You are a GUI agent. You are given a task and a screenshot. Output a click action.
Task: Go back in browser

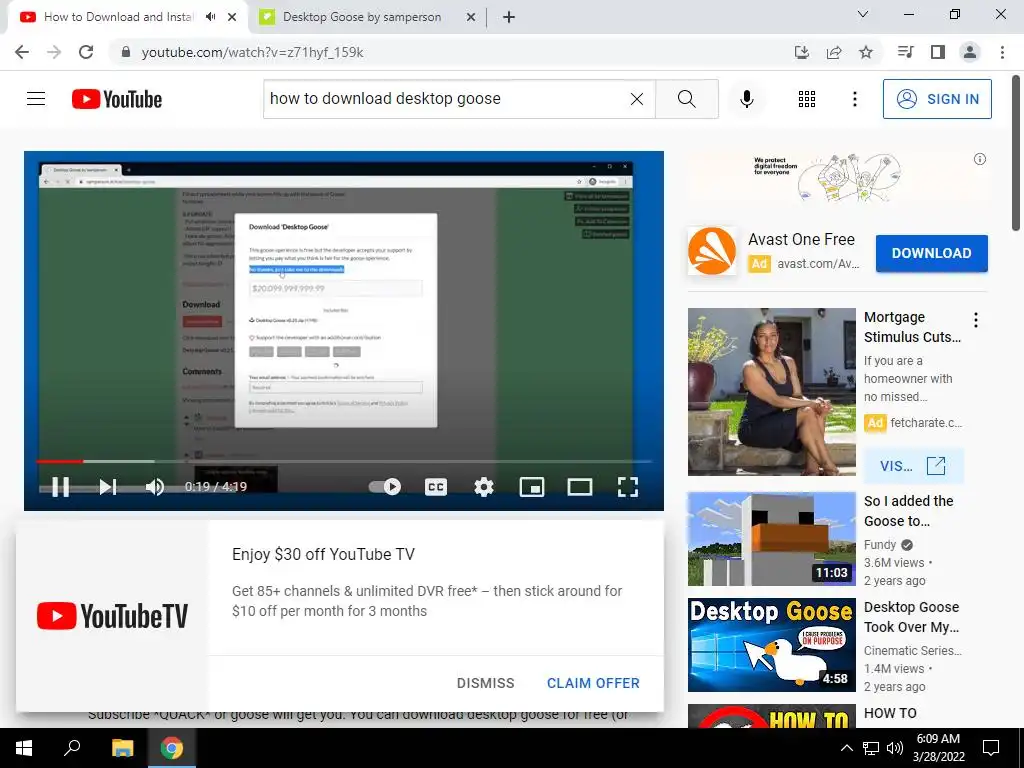click(x=22, y=52)
